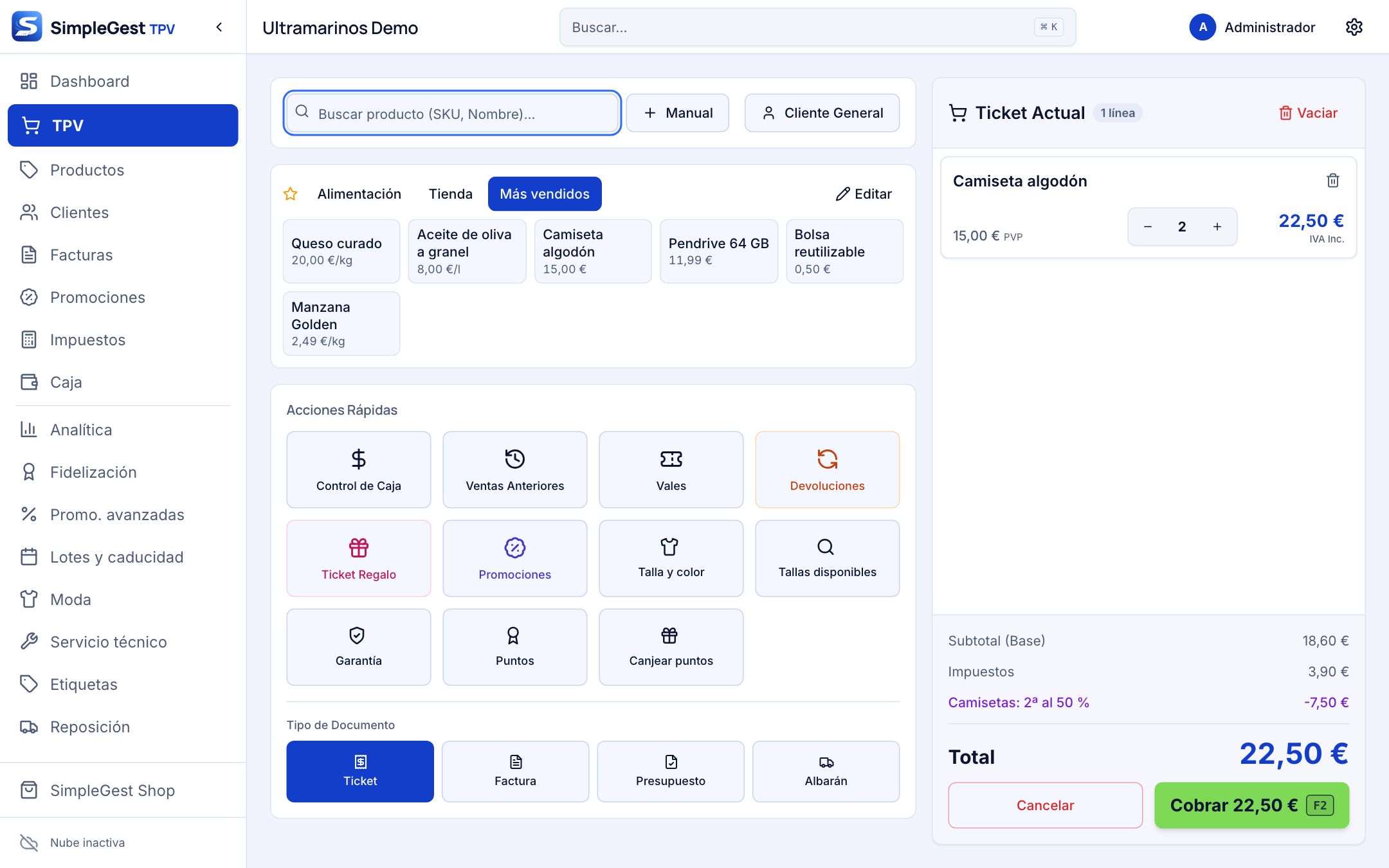
Task: Open Ventas Anteriores quick action
Action: pos(514,469)
